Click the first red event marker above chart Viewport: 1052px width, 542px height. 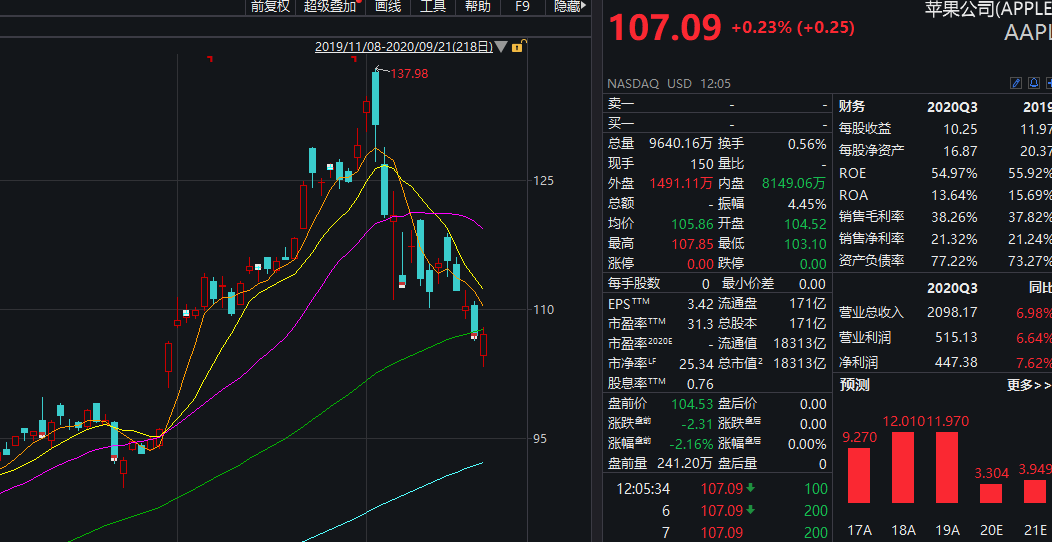210,59
